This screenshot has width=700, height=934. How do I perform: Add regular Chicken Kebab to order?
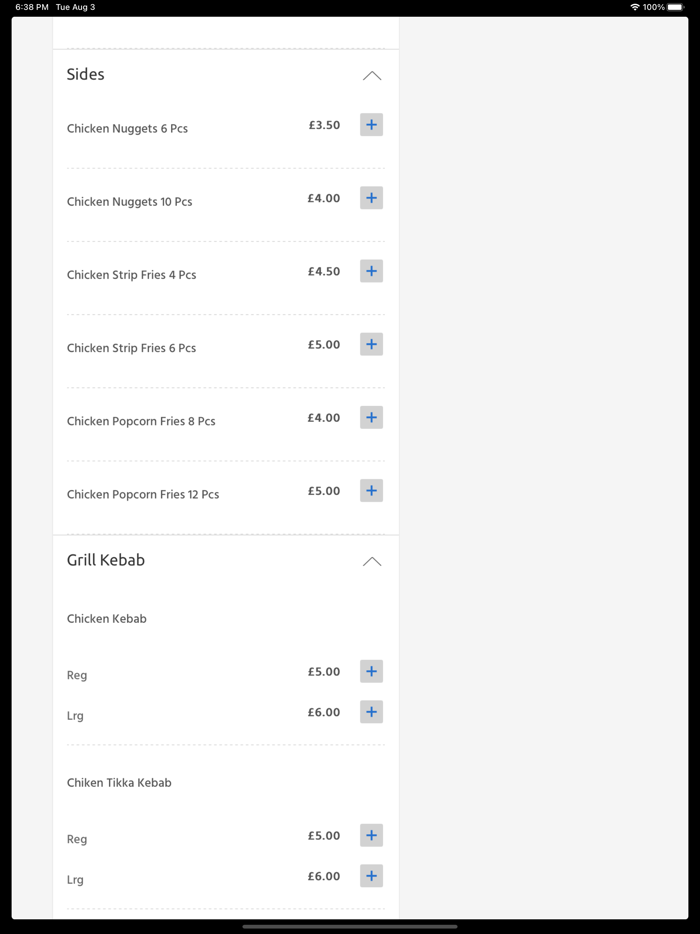click(x=371, y=672)
